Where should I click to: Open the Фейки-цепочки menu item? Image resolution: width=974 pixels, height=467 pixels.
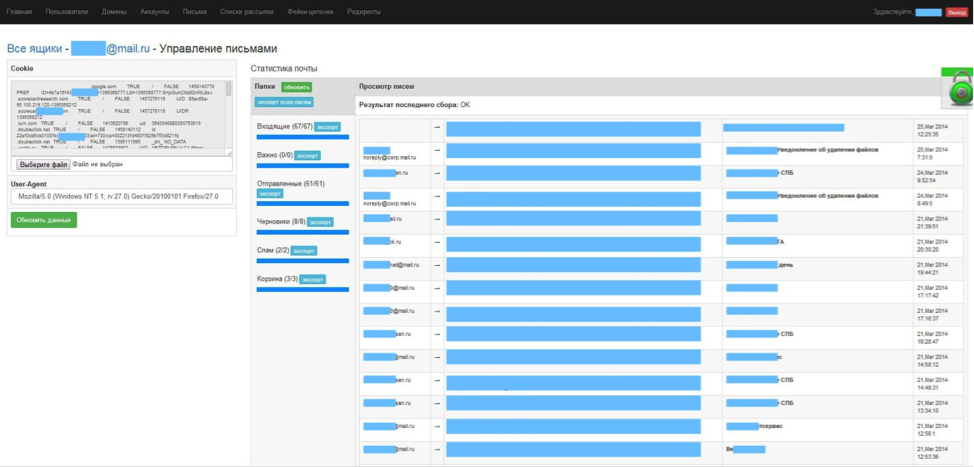[311, 12]
